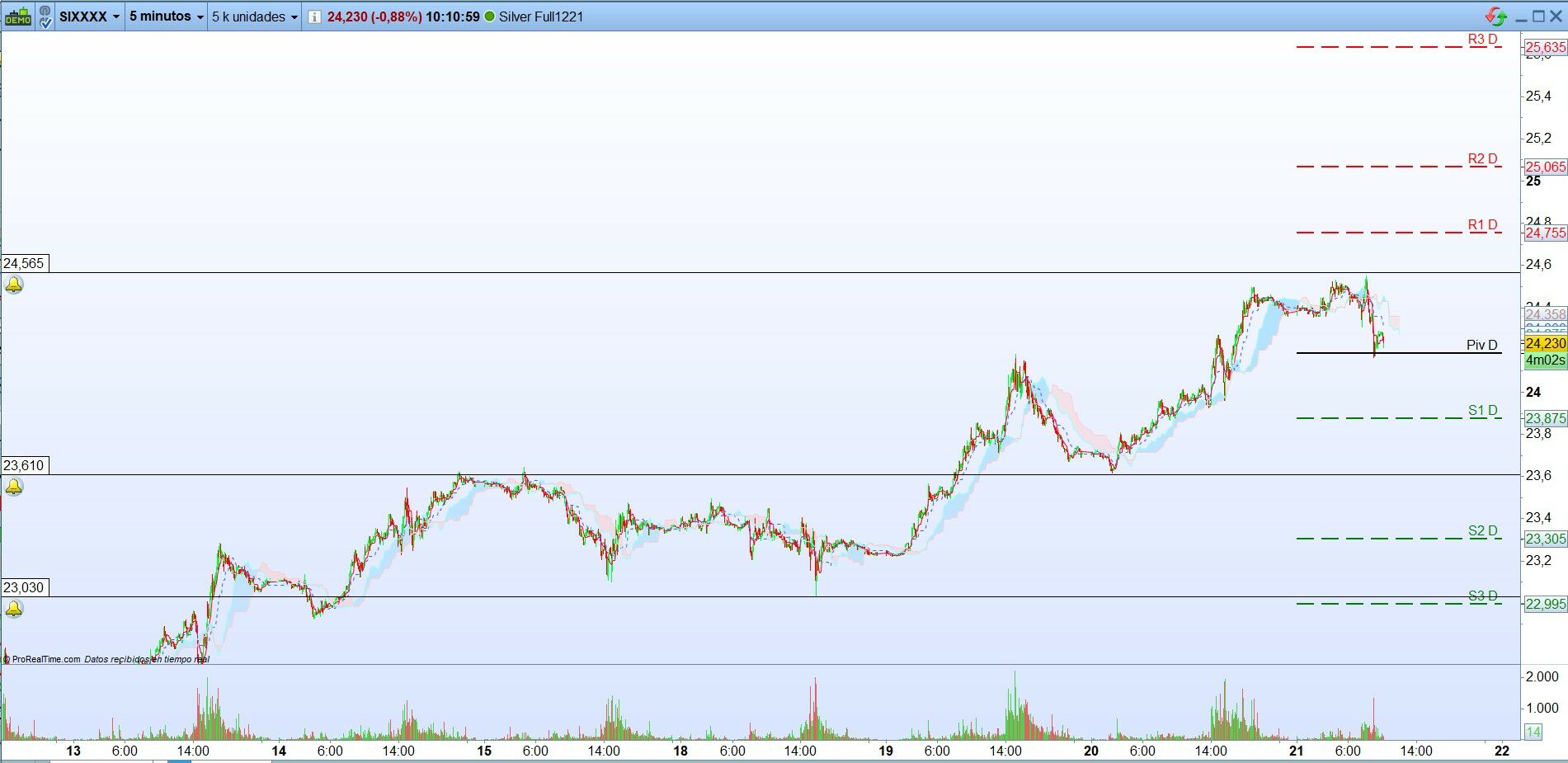Maximize the chart window
The image size is (1568, 763).
1538,16
